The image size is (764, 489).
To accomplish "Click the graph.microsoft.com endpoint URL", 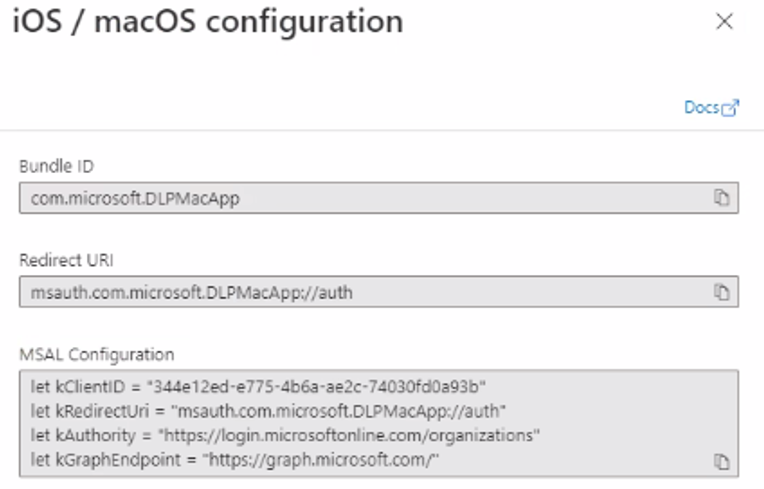I will (x=321, y=459).
